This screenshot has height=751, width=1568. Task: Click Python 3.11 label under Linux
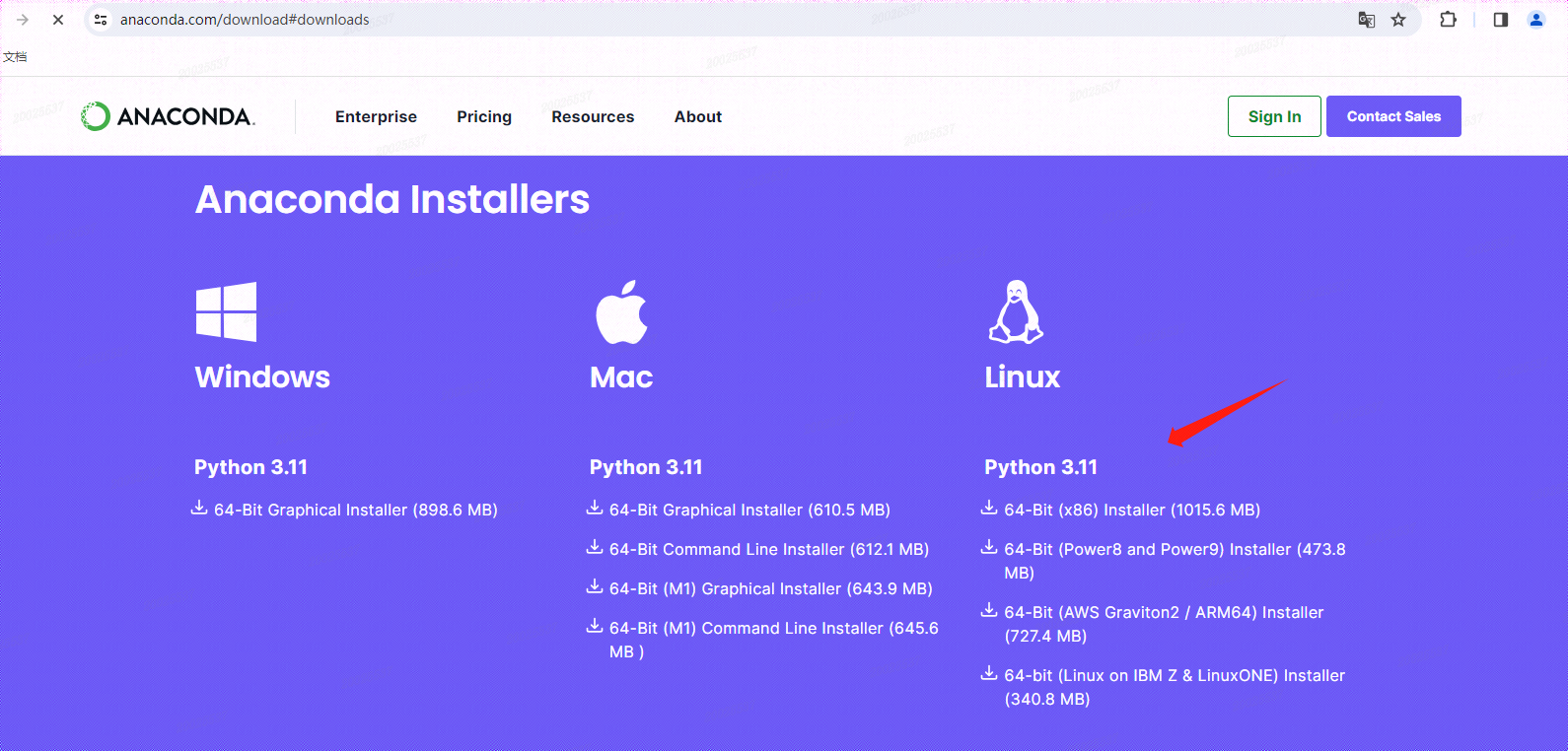(x=1040, y=467)
